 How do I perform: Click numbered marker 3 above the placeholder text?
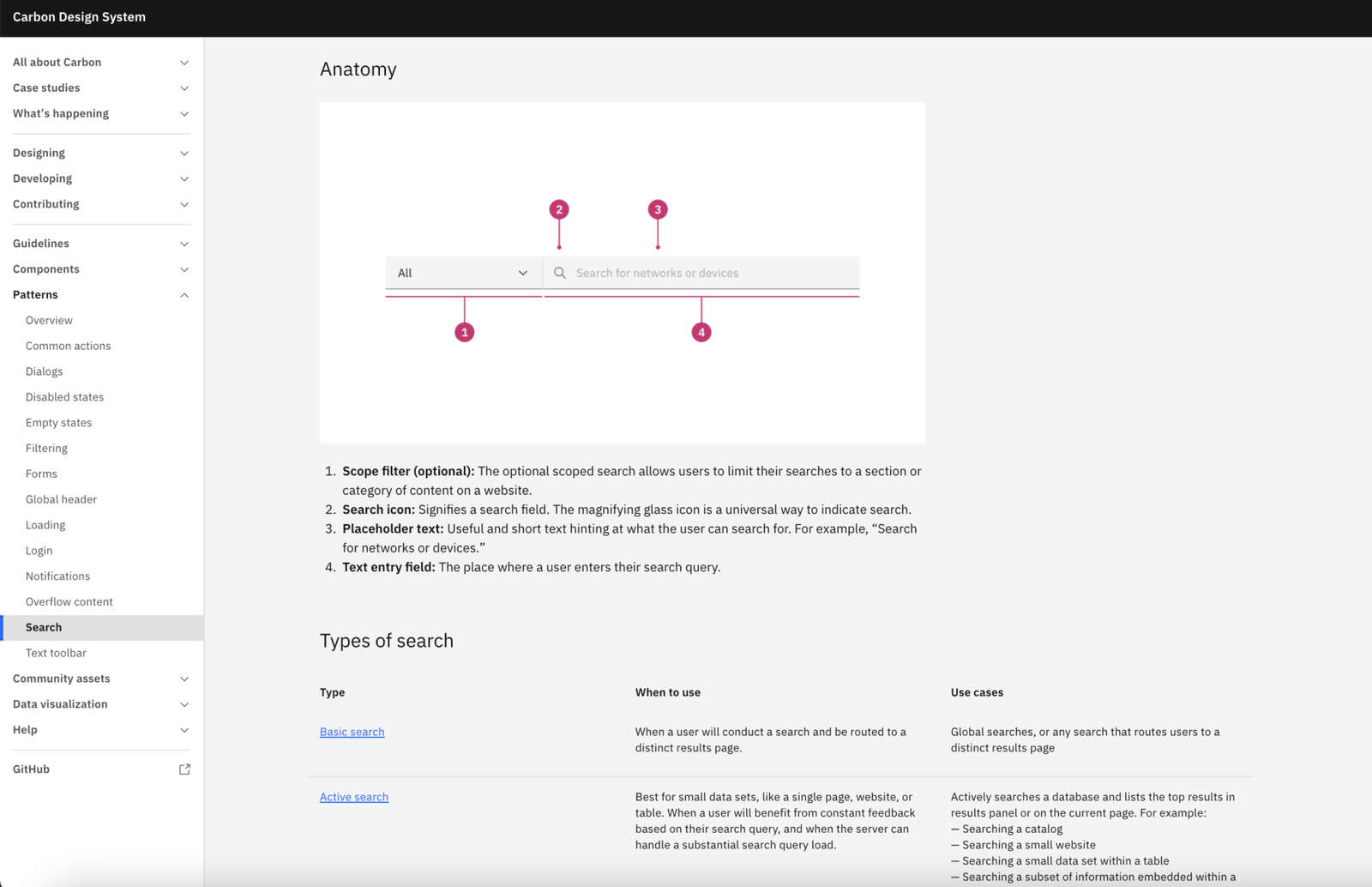[658, 208]
